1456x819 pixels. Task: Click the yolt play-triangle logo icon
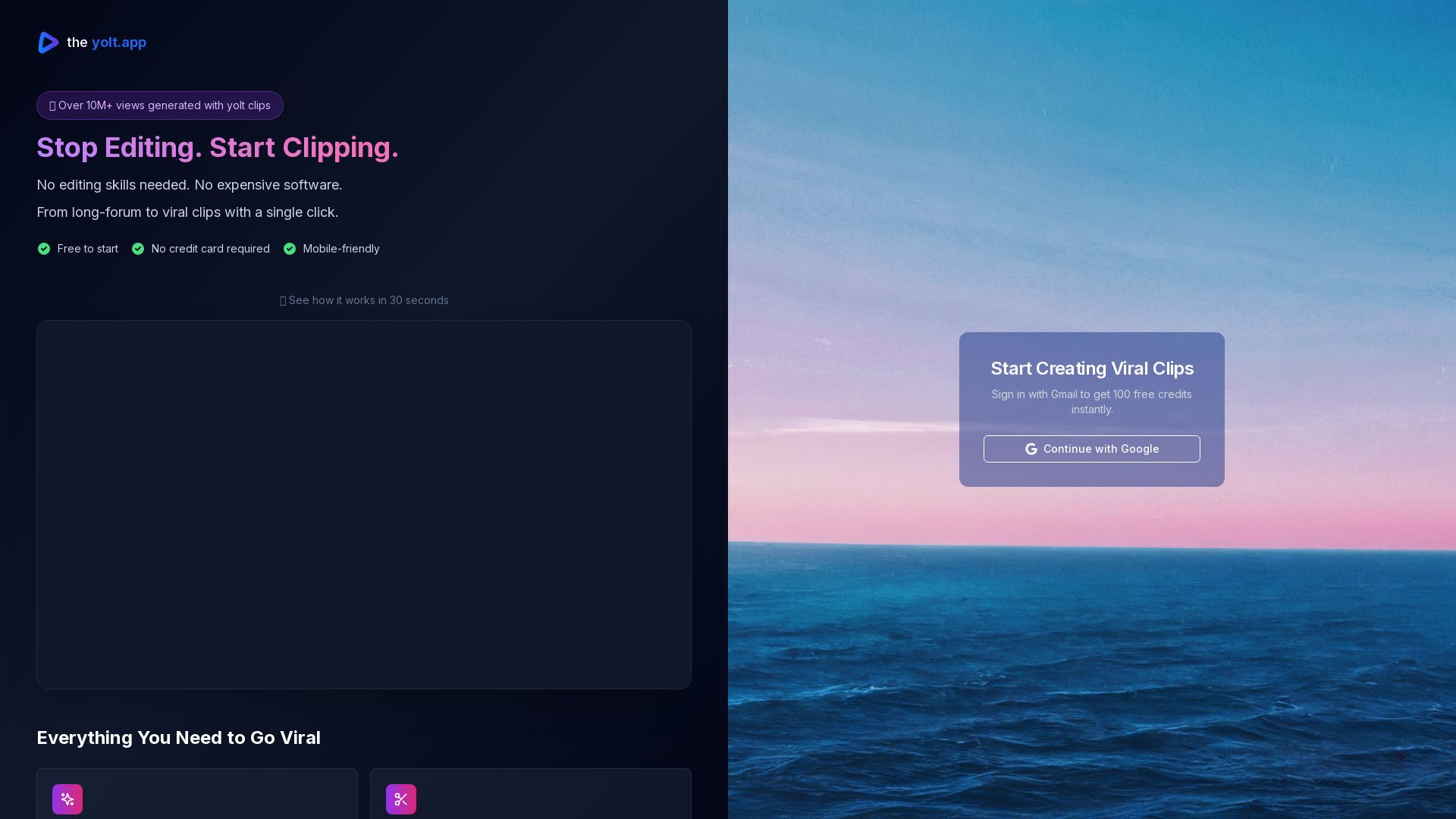click(49, 42)
